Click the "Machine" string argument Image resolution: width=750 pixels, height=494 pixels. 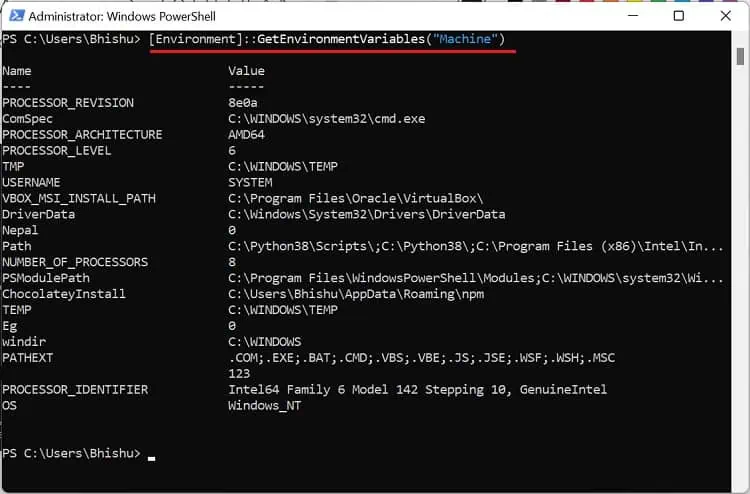[465, 39]
